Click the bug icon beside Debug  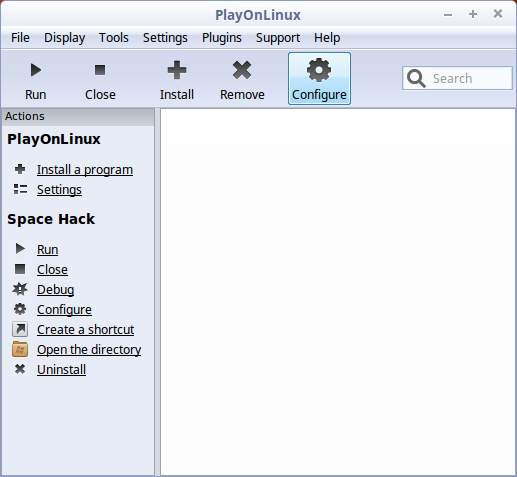(x=20, y=289)
